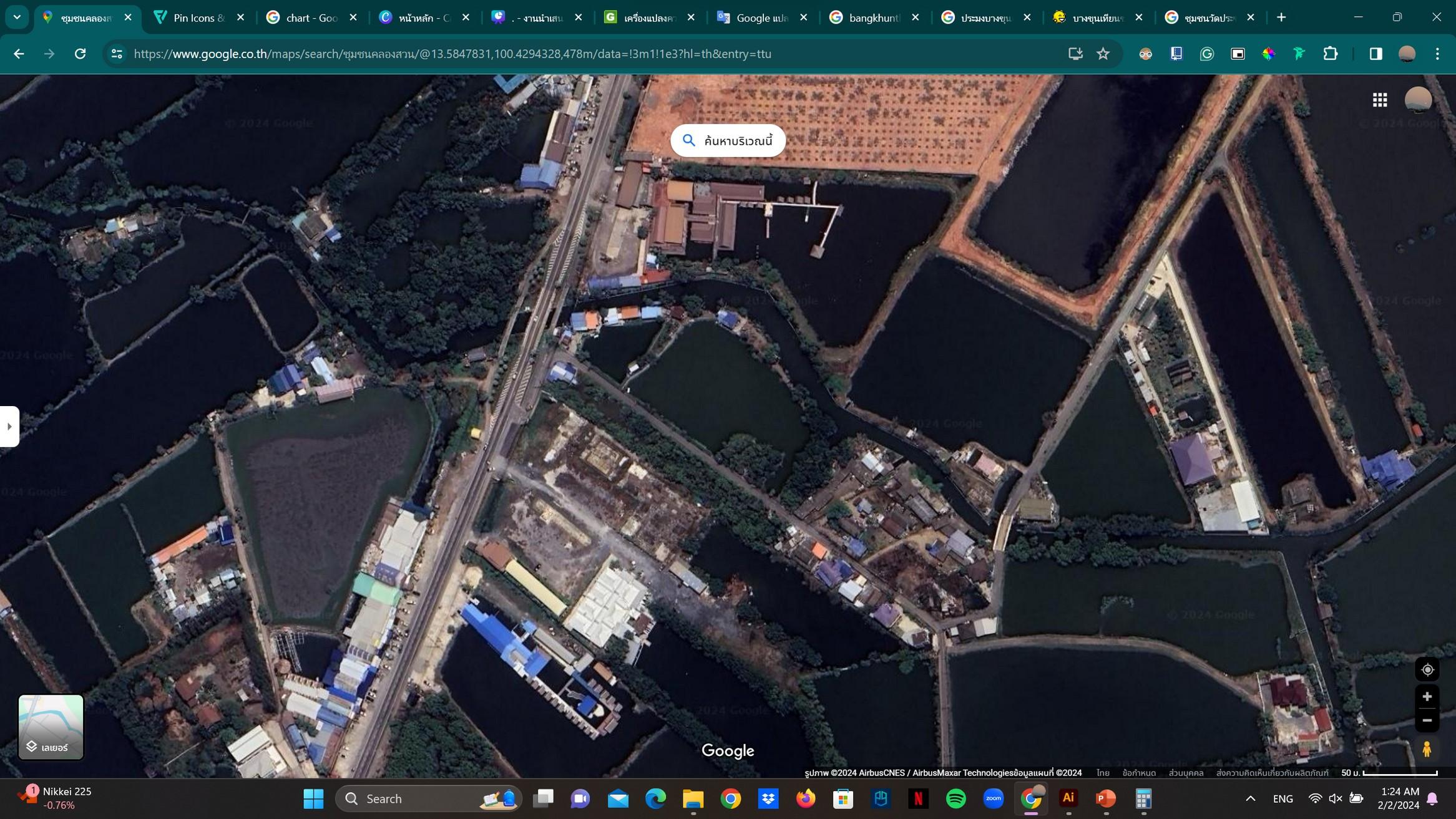Image resolution: width=1456 pixels, height=819 pixels.
Task: Toggle map layers thumbnail
Action: pyautogui.click(x=51, y=727)
